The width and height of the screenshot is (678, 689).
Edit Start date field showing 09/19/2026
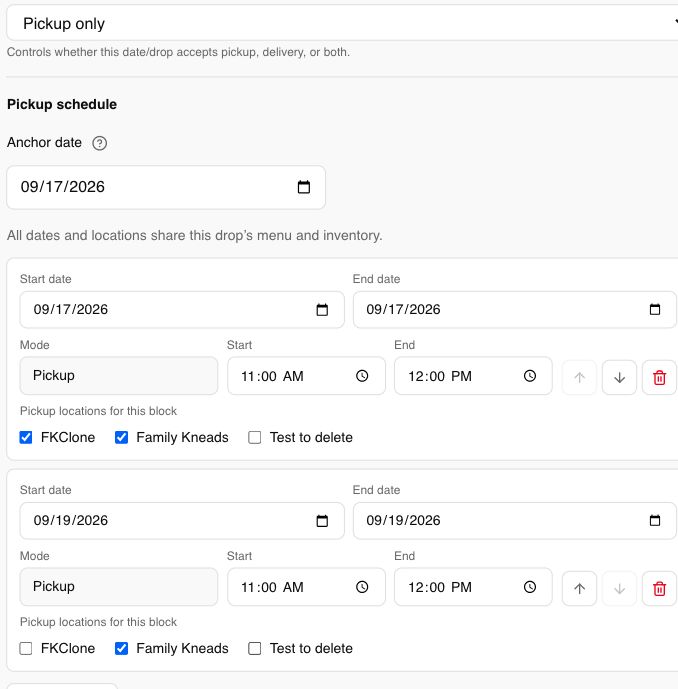[x=182, y=521]
